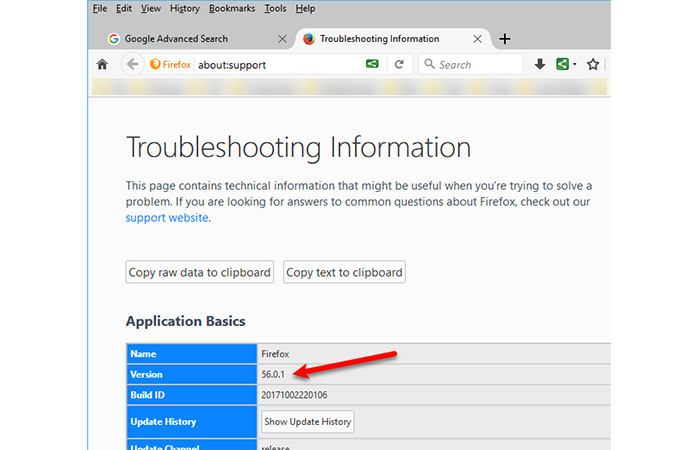
Task: Open the View menu
Action: pos(151,8)
